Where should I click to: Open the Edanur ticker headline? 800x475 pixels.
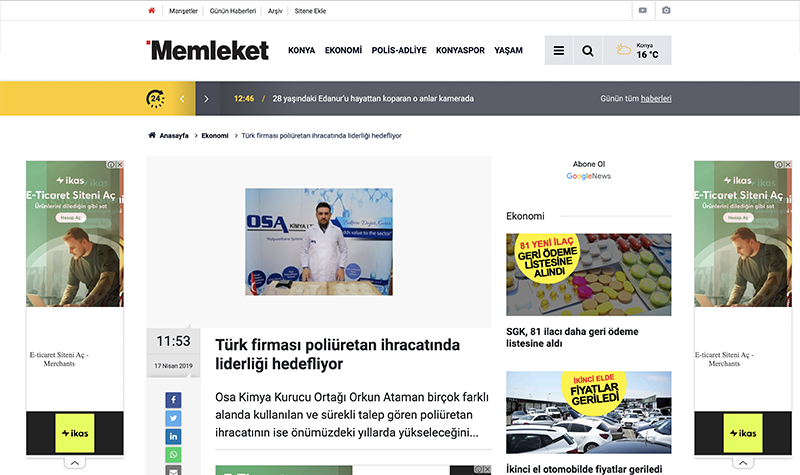coord(373,98)
